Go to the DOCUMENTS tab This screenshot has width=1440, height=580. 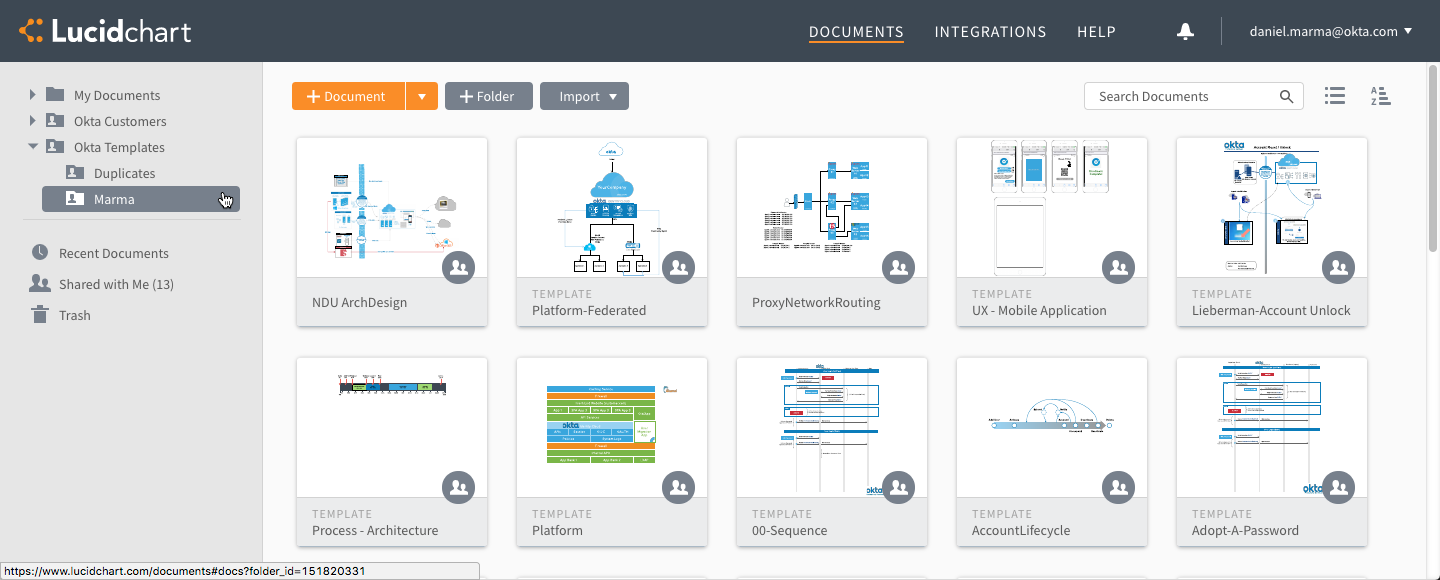click(x=856, y=32)
